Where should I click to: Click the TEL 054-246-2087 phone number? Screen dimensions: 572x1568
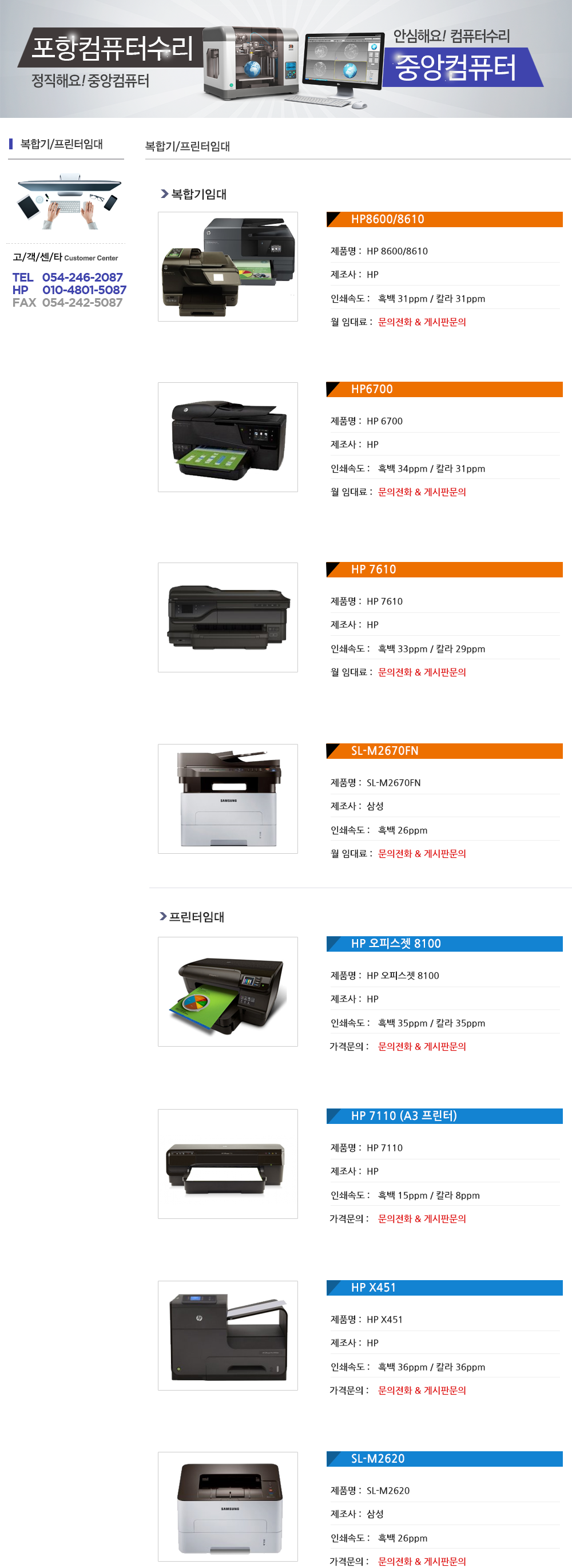(x=67, y=277)
